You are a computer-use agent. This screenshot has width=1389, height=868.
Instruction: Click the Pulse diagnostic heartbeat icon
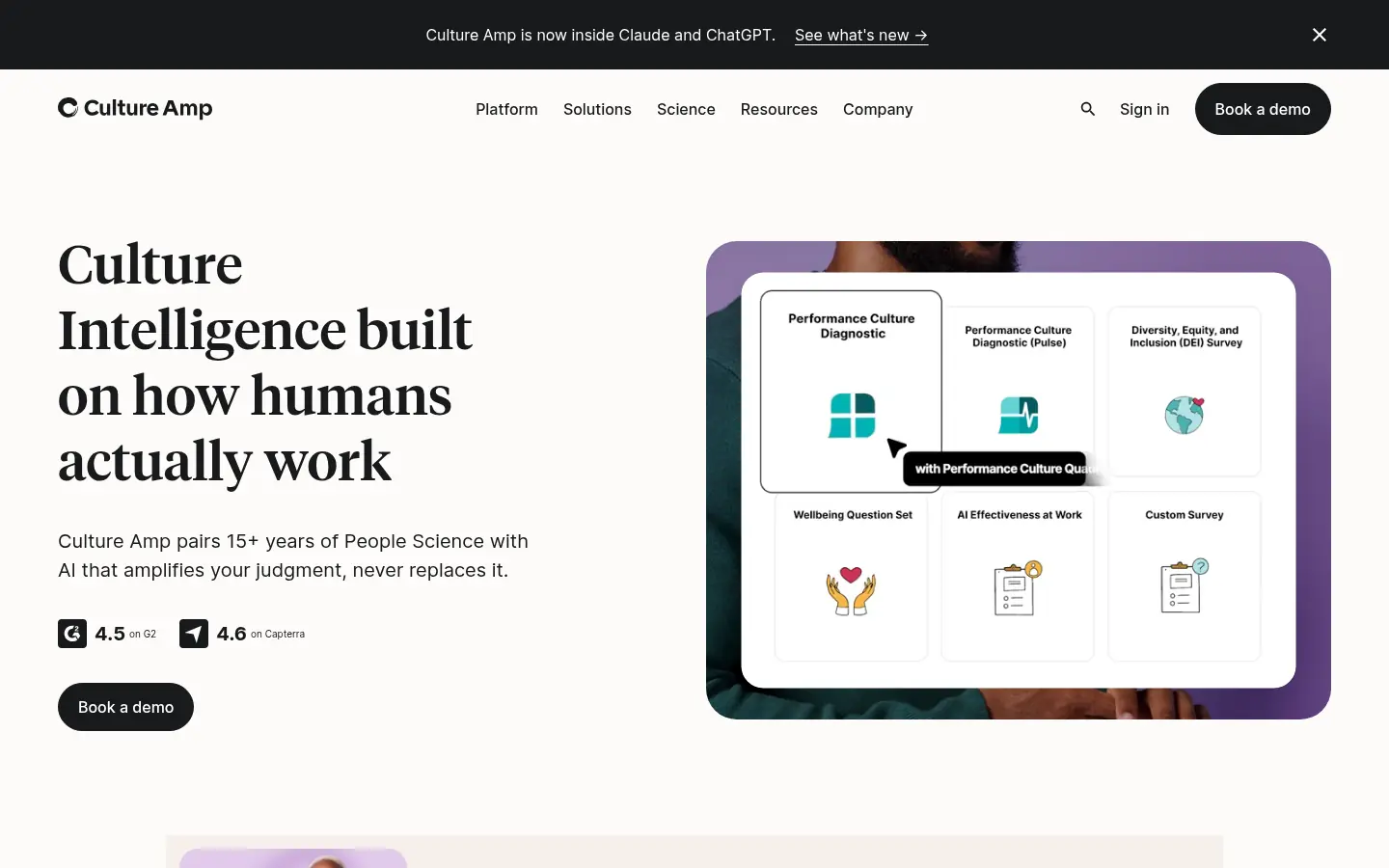point(1019,416)
